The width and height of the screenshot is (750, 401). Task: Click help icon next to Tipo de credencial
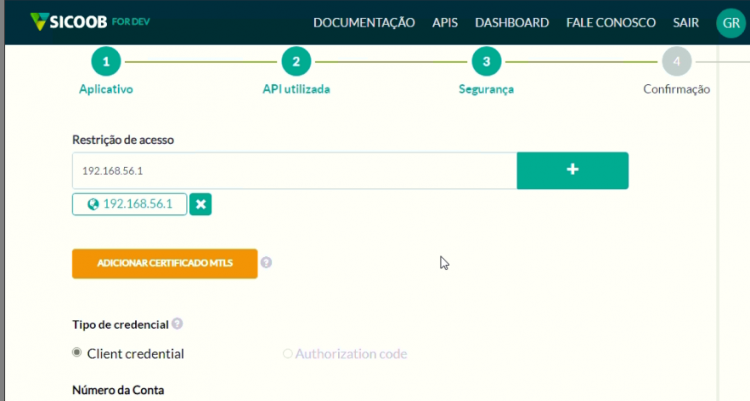(x=177, y=324)
